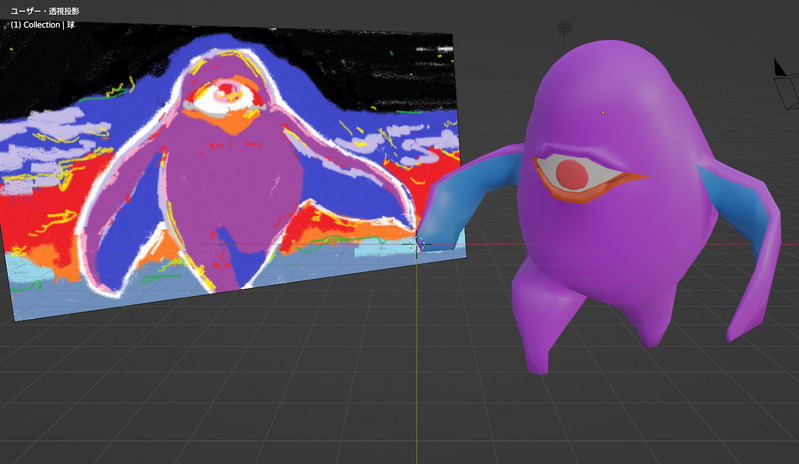Click the '(1) Collection | 球' overlay text
Screen dimensions: 799x464
(x=43, y=24)
